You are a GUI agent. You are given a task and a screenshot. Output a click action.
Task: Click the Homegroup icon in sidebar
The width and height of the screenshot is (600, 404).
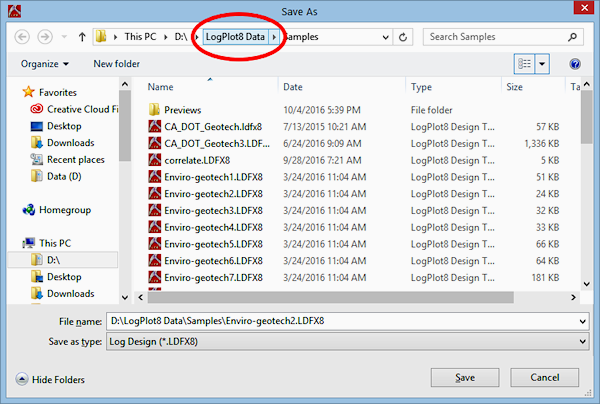coord(29,210)
